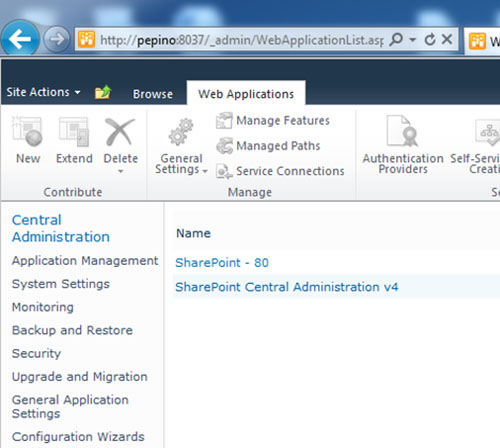Click the Navigate Up folder icon
The height and width of the screenshot is (448, 500).
click(103, 92)
